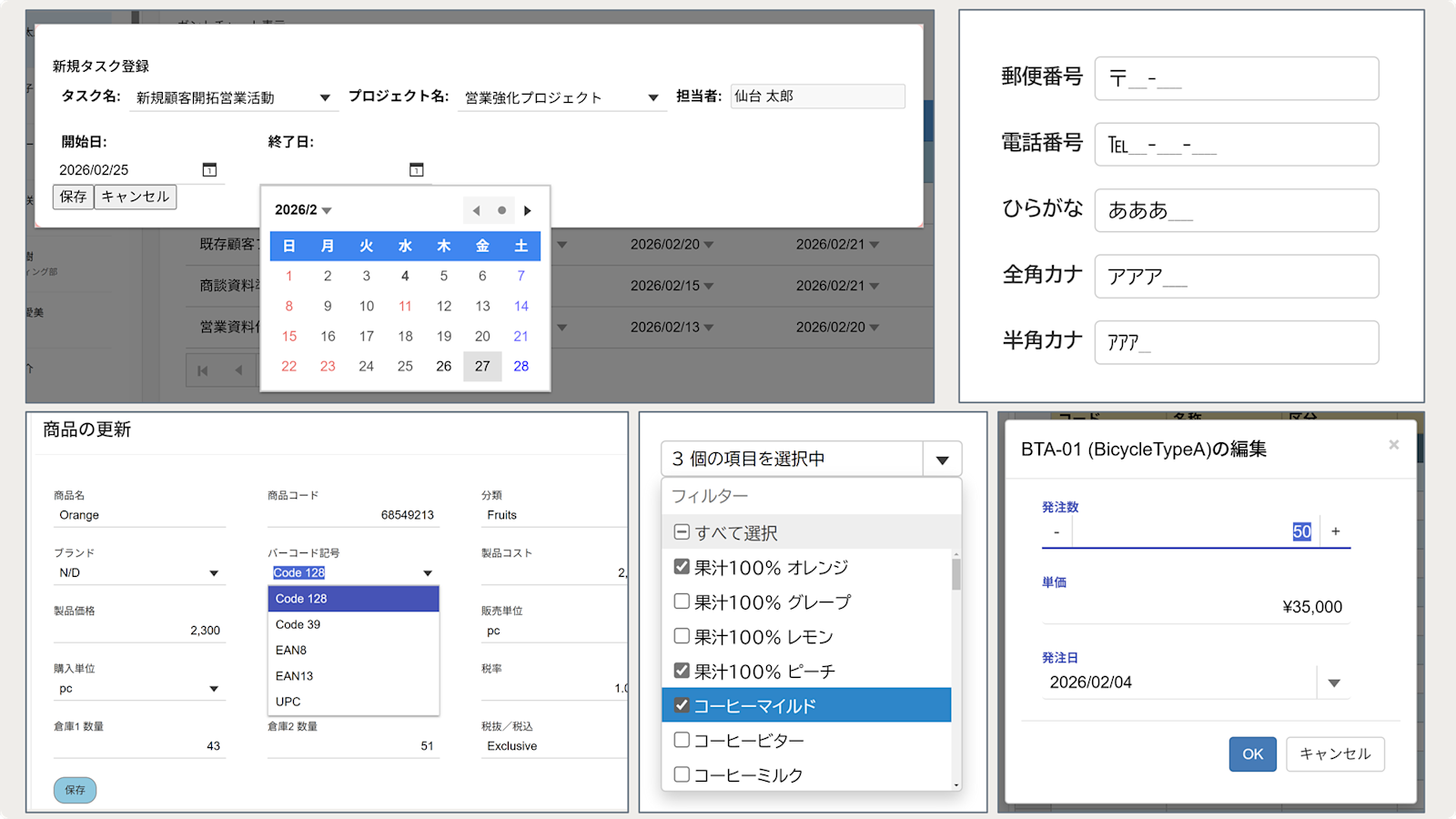The width and height of the screenshot is (1456, 819).
Task: Uncheck 果汁100% オレンジ option
Action: click(x=682, y=567)
